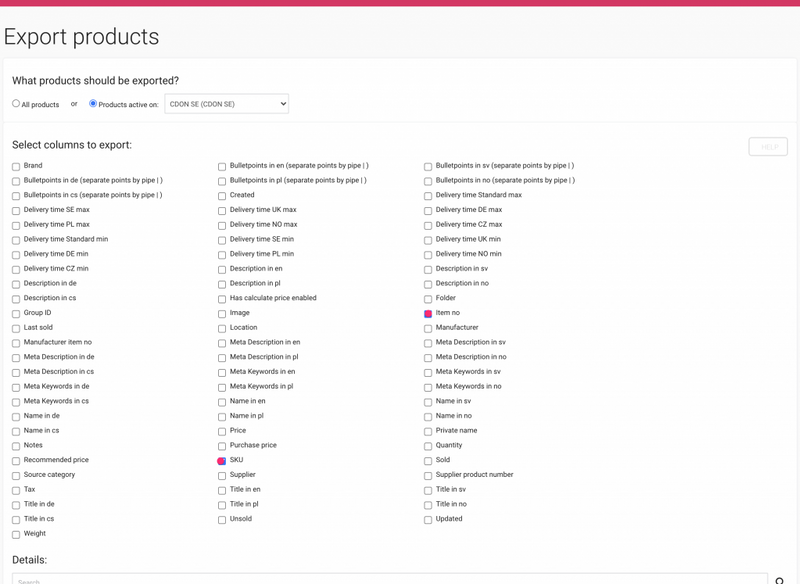Enable the Supplier product number checkbox
Image resolution: width=800 pixels, height=584 pixels.
pyautogui.click(x=428, y=476)
